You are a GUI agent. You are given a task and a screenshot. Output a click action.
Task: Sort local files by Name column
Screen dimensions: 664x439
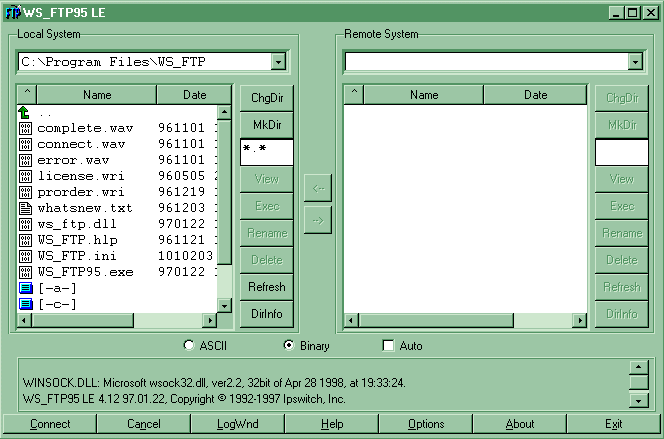pyautogui.click(x=97, y=94)
